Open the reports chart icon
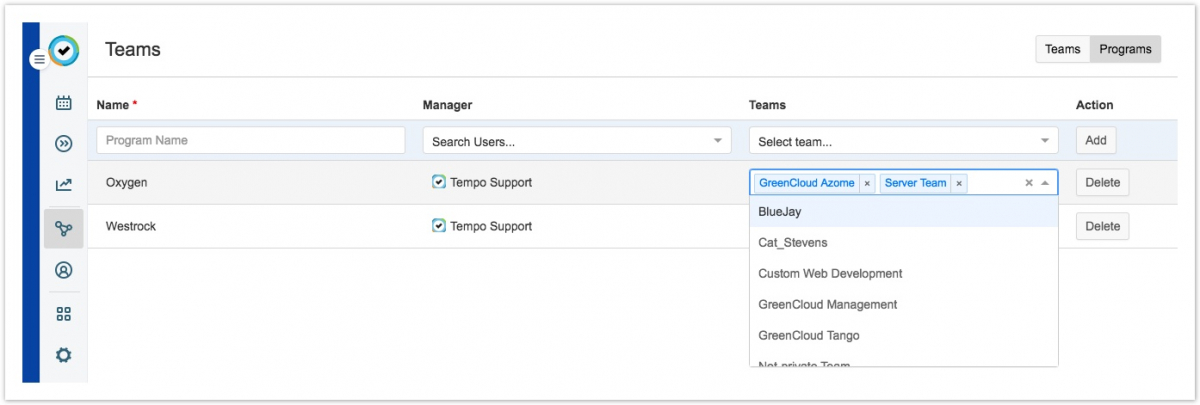This screenshot has width=1200, height=405. [x=64, y=185]
